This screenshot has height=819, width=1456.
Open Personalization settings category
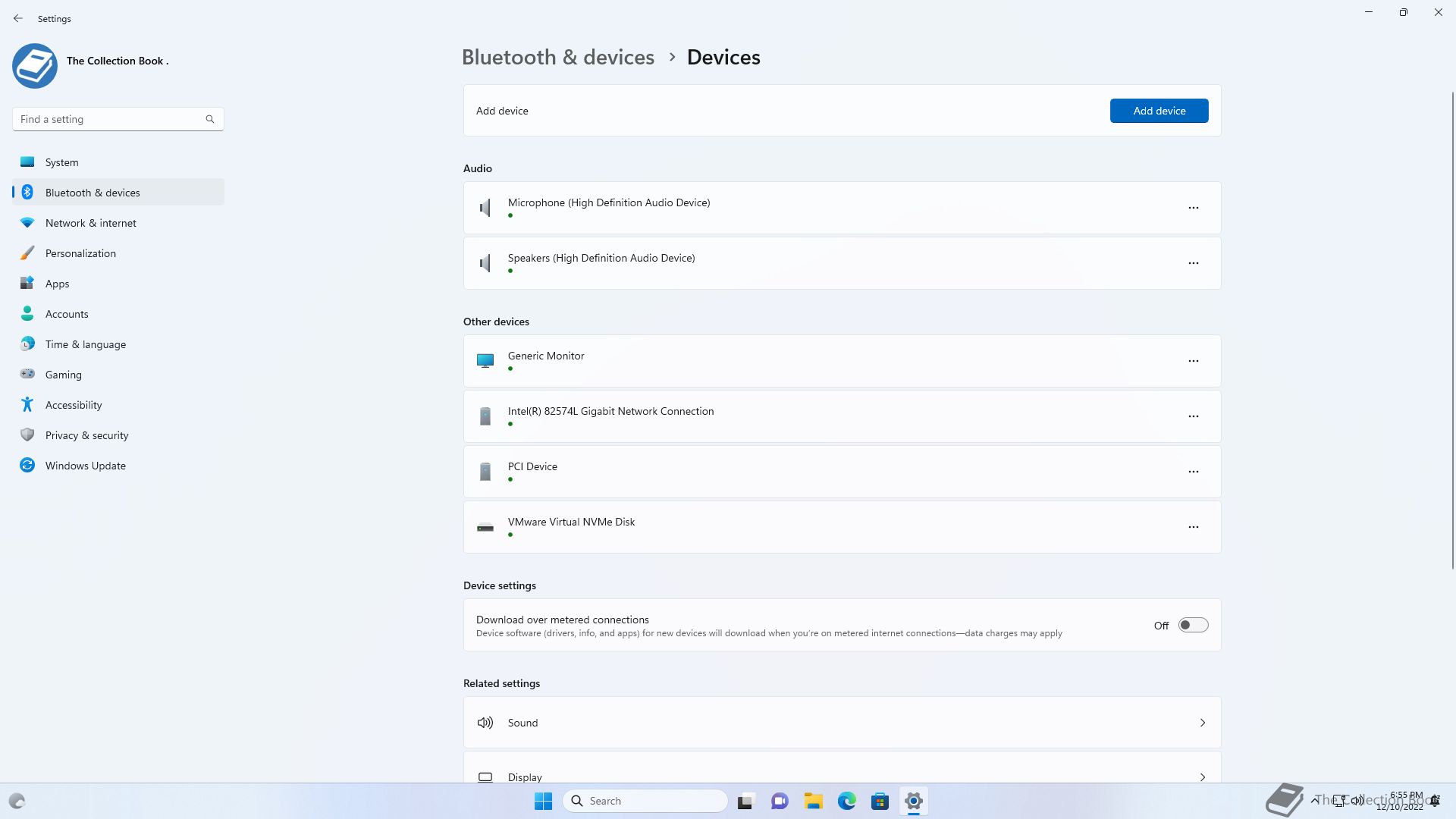[118, 253]
